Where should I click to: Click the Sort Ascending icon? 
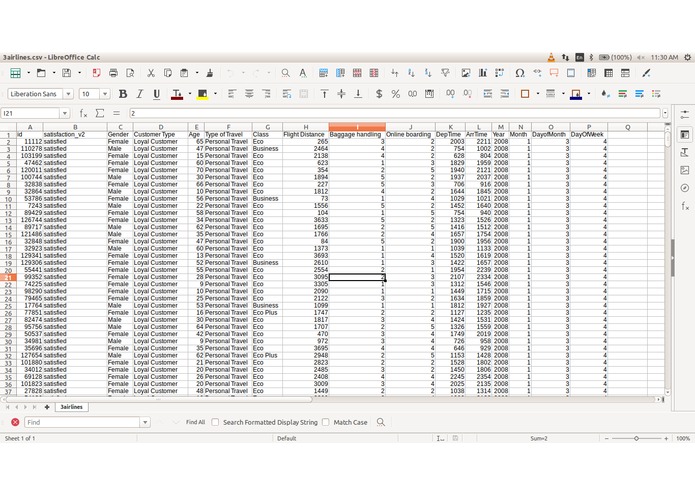tap(411, 73)
